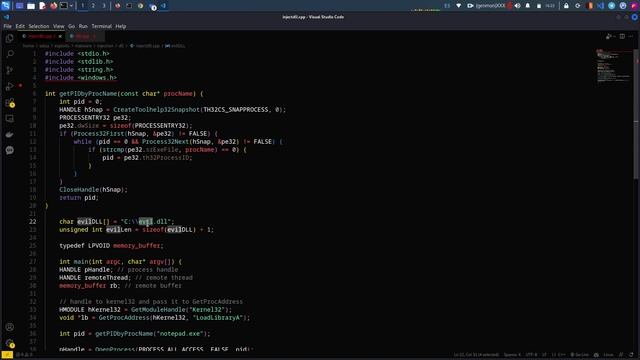Click the #include <windows.h> line
The width and height of the screenshot is (640, 360).
tap(81, 78)
